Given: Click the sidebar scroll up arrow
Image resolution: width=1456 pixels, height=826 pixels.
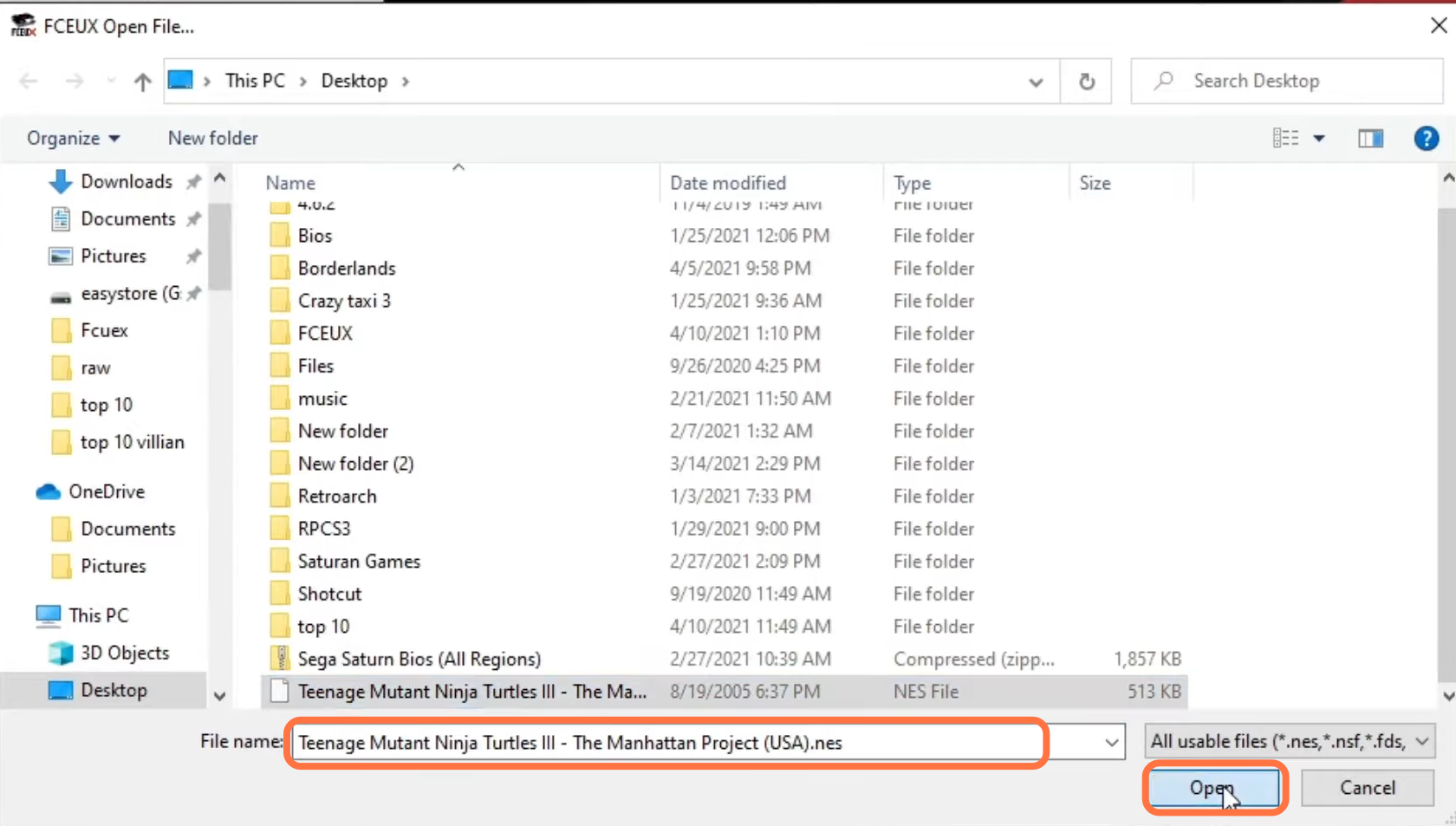Looking at the screenshot, I should pos(219,178).
